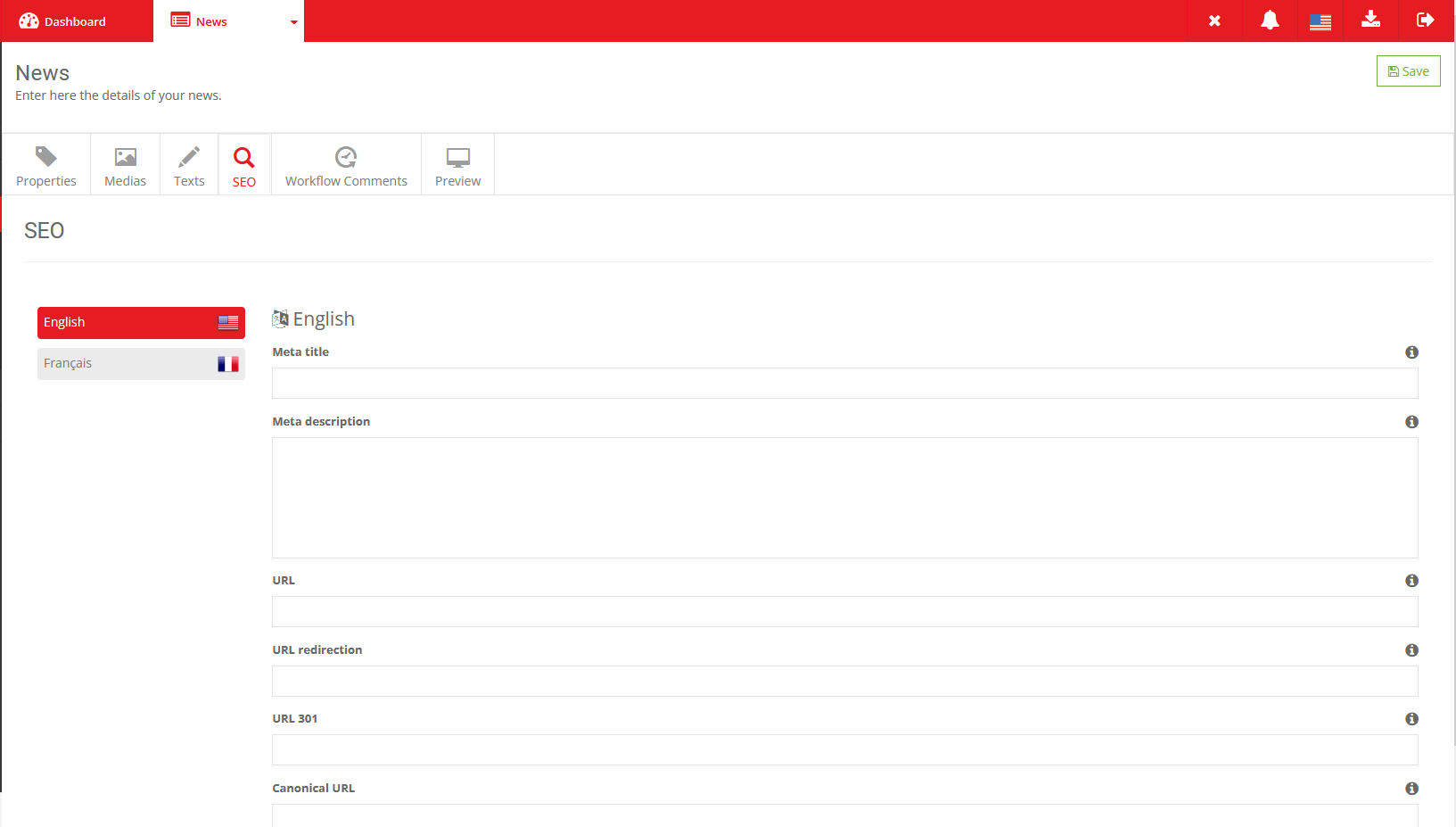Select the Français language option
This screenshot has width=1456, height=827.
[x=141, y=364]
